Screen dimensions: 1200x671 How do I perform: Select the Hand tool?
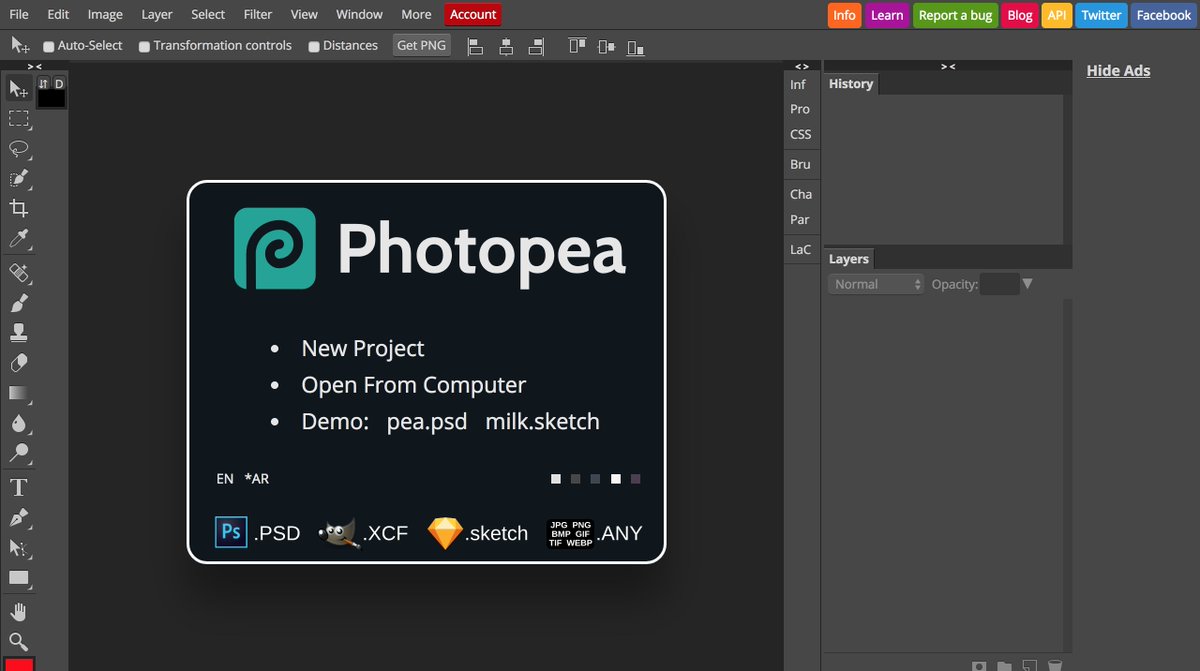pos(19,611)
